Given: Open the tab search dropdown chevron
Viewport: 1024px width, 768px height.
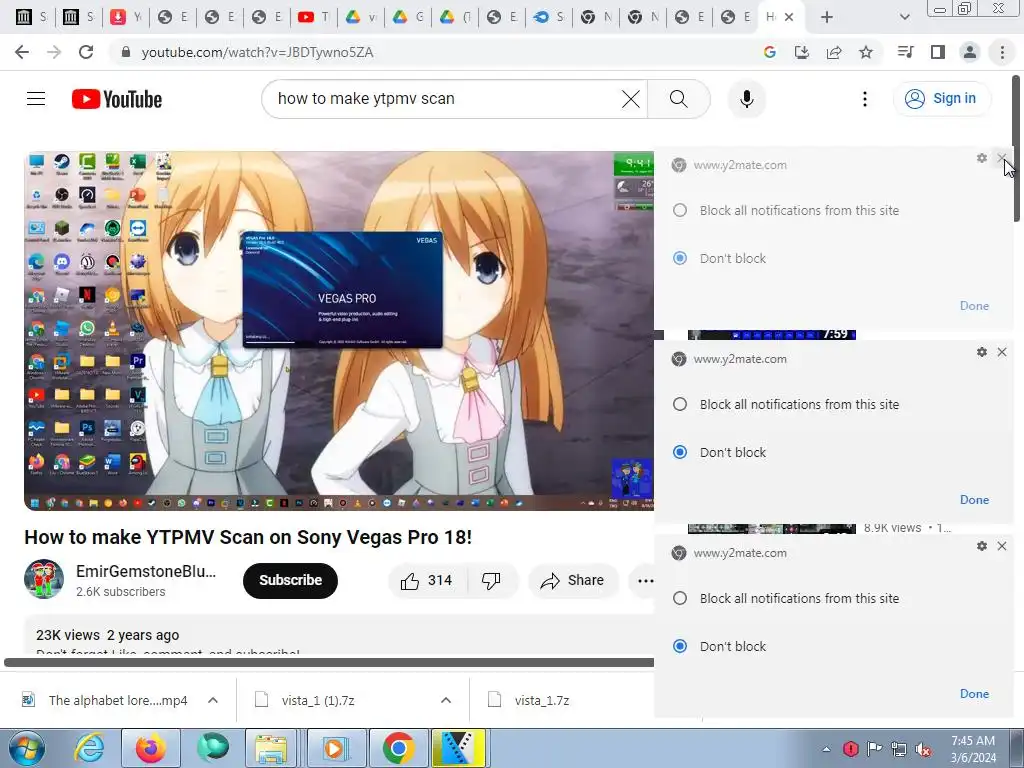Looking at the screenshot, I should tap(904, 18).
